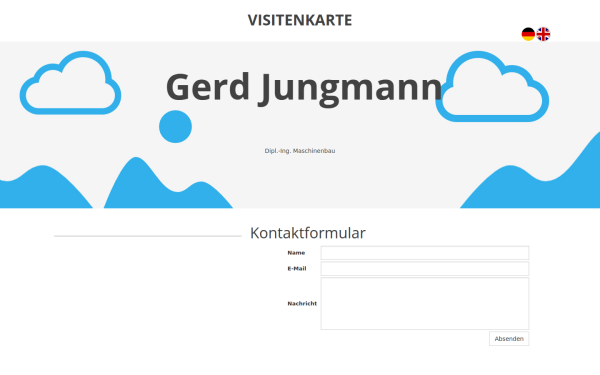600x375 pixels.
Task: Click the Name field label
Action: tap(296, 253)
